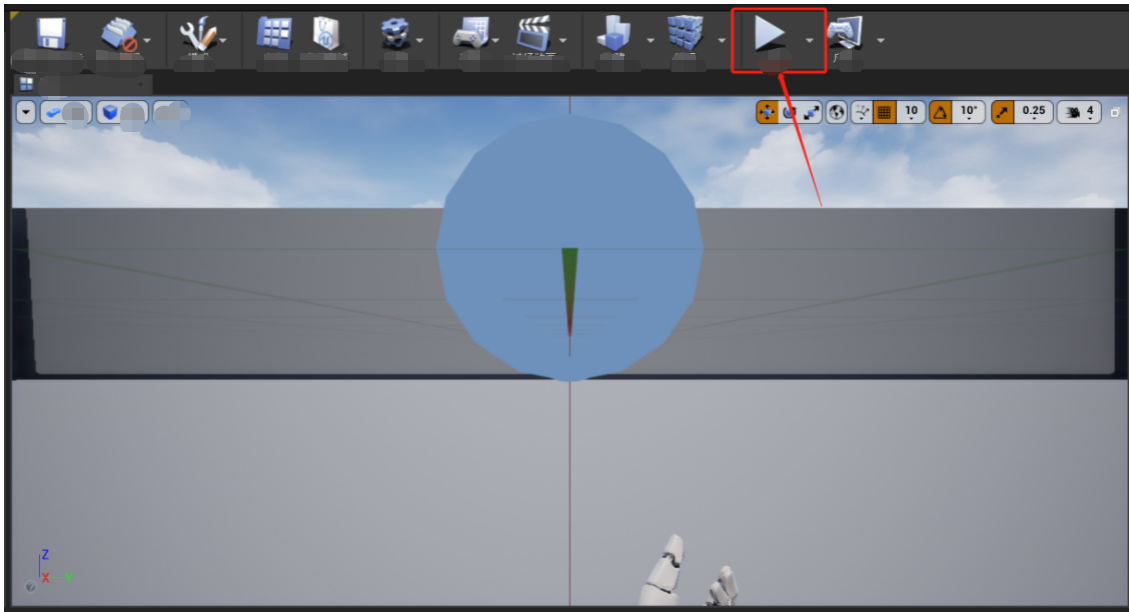Click the Cinematics clapperboard icon
1129x612 pixels.
534,33
